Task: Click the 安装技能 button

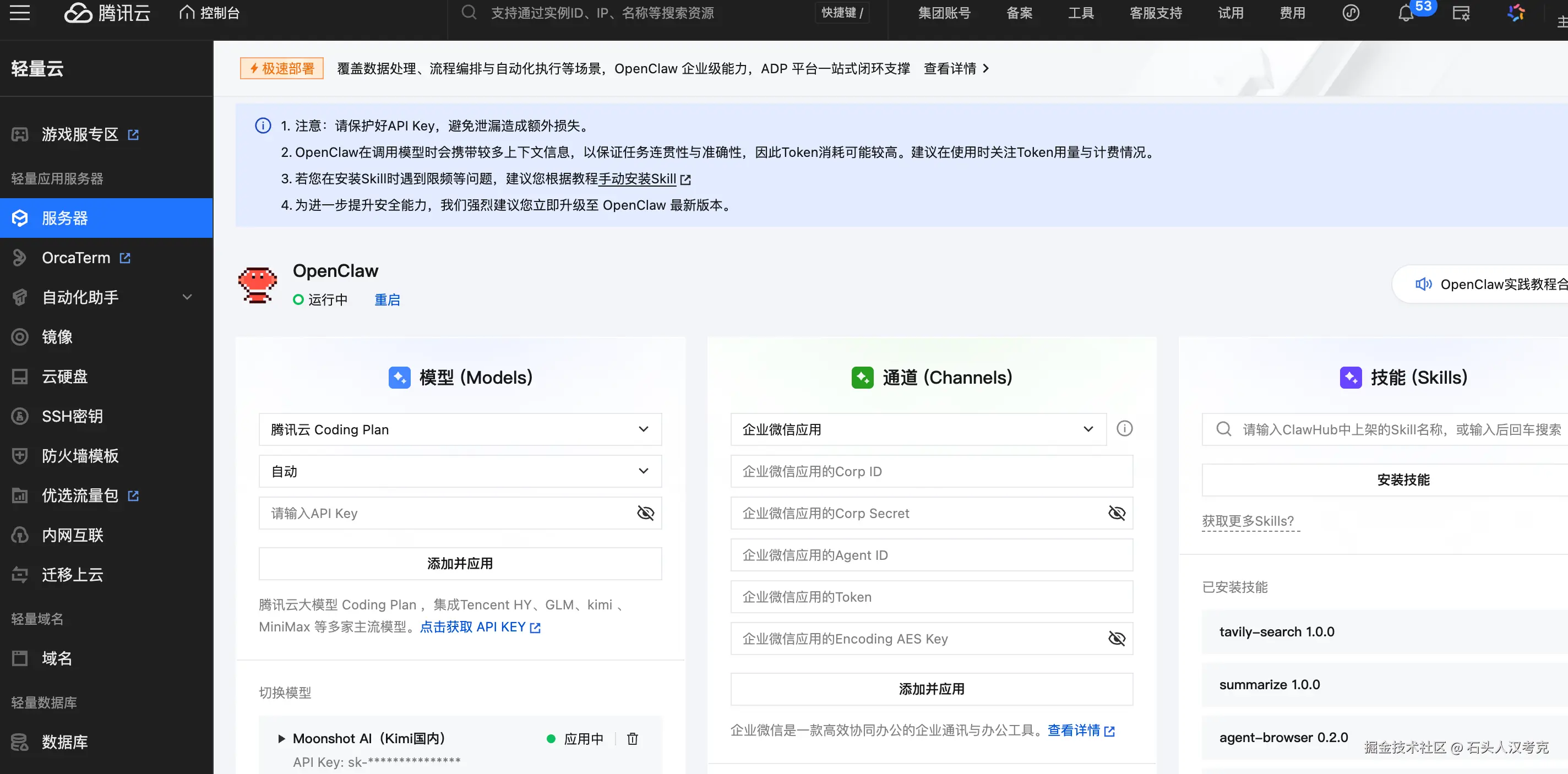Action: coord(1402,479)
